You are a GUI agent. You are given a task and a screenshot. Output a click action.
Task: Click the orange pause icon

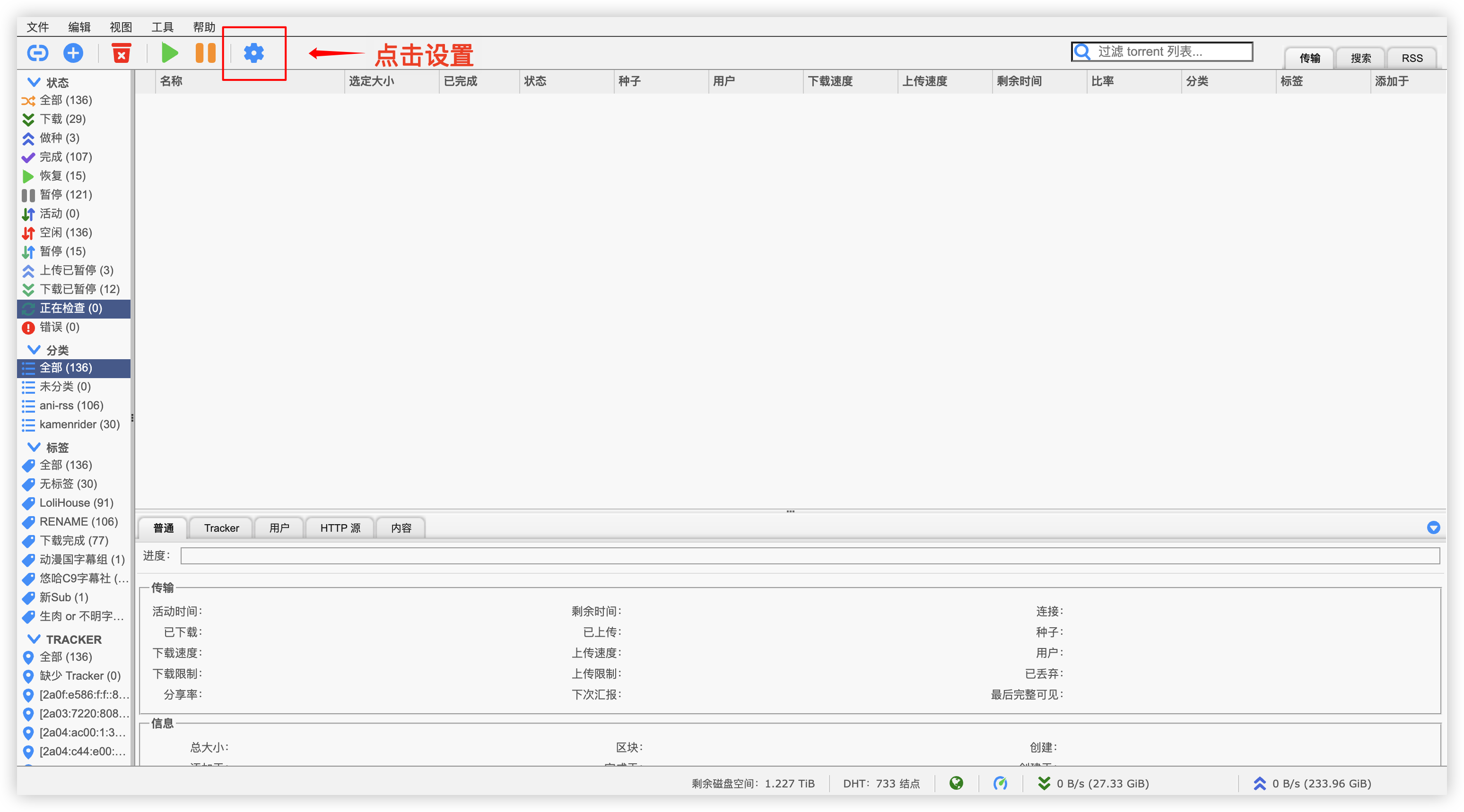(x=205, y=53)
